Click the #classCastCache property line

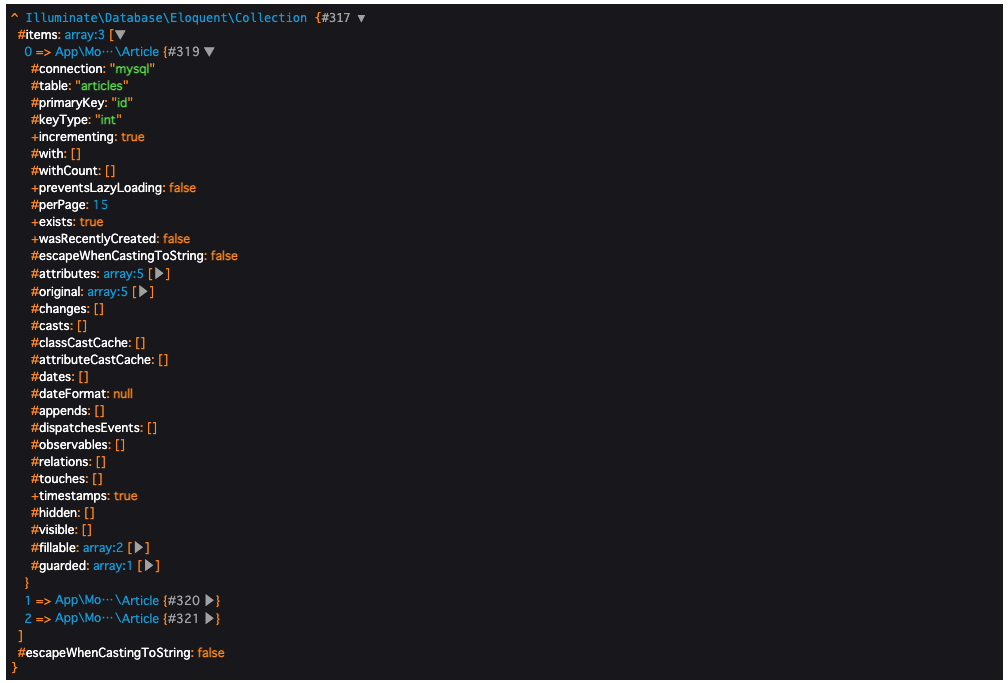(x=88, y=343)
